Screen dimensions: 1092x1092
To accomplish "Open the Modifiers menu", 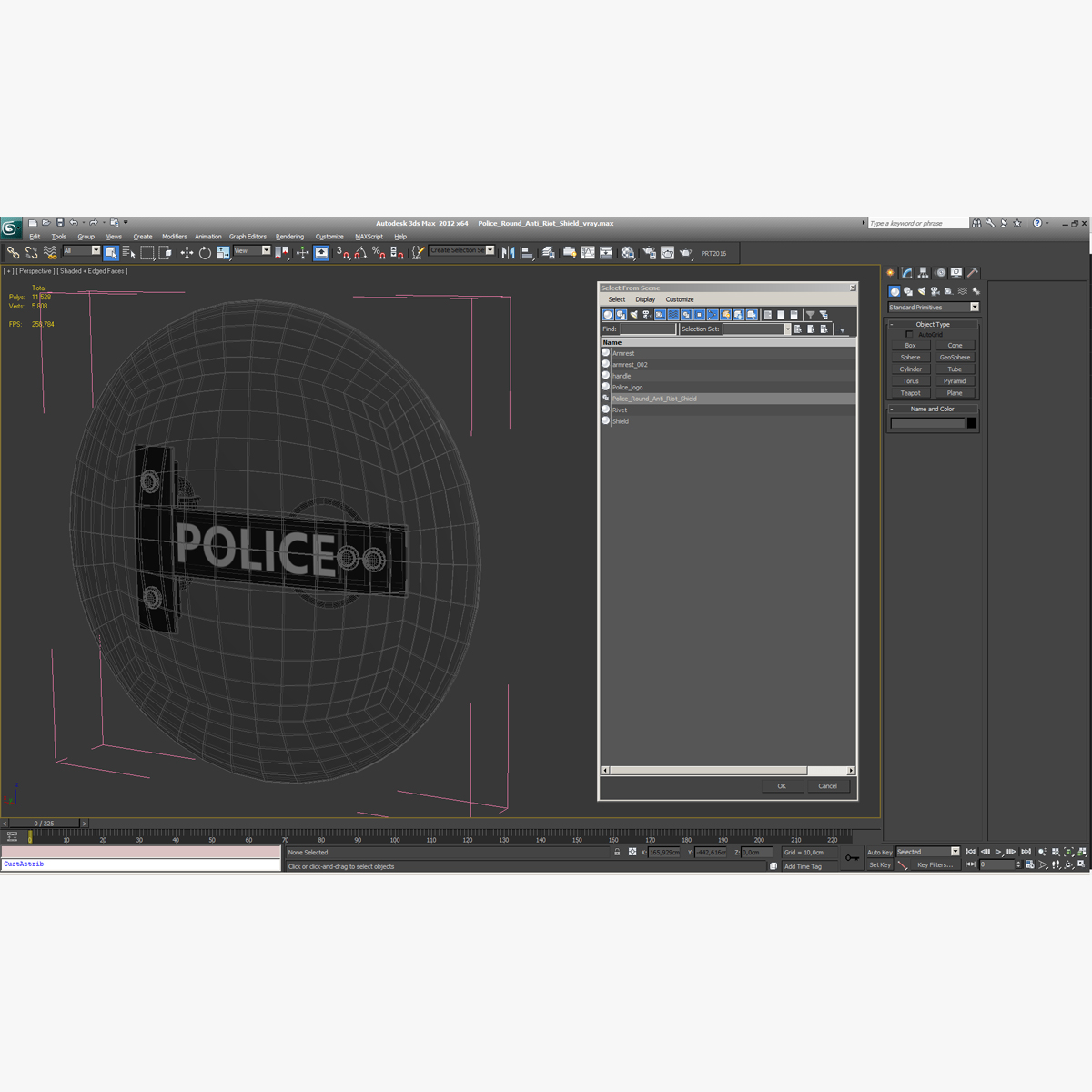I will tap(175, 237).
